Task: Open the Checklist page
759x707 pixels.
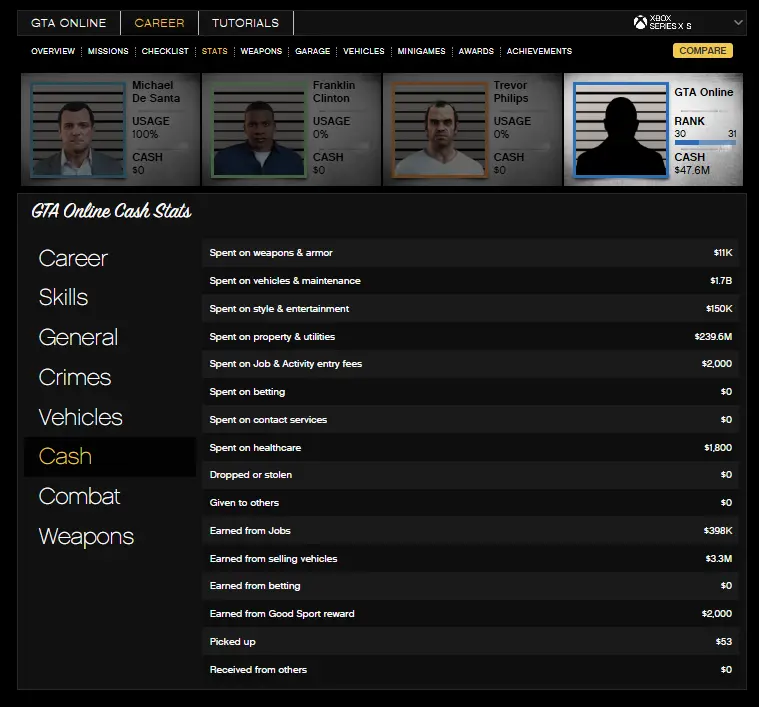Action: point(165,51)
